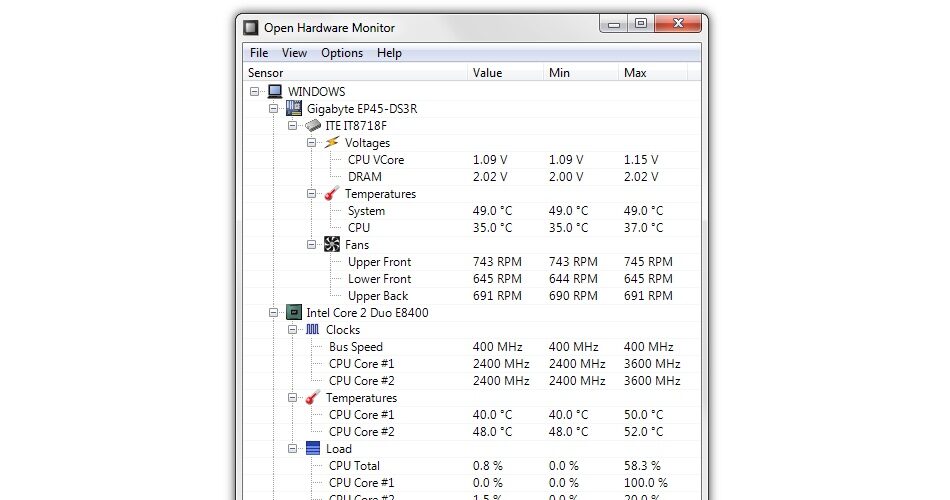Open the File menu
The height and width of the screenshot is (500, 950).
coord(259,53)
